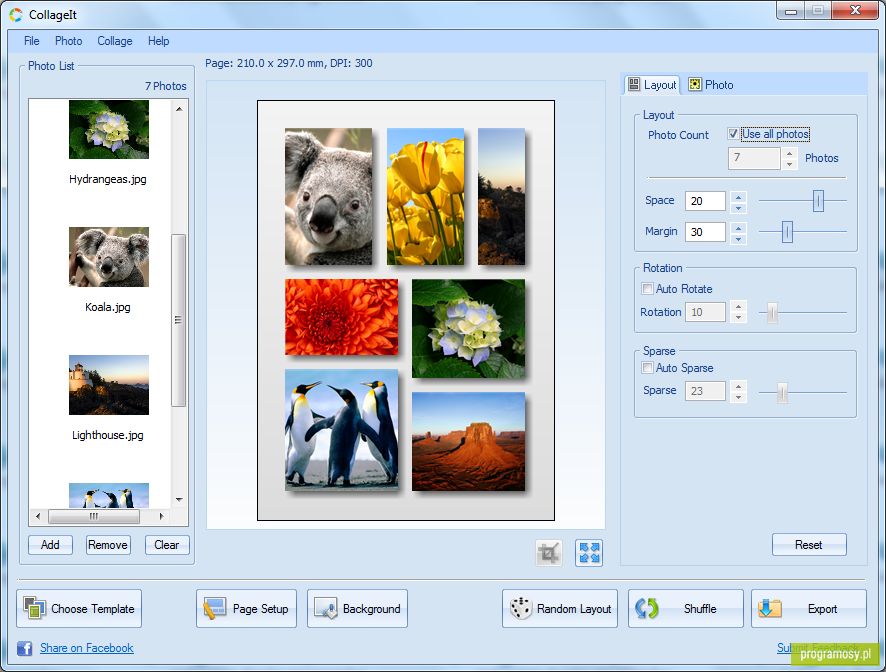Click the photo list scroll-up arrow

tap(179, 109)
